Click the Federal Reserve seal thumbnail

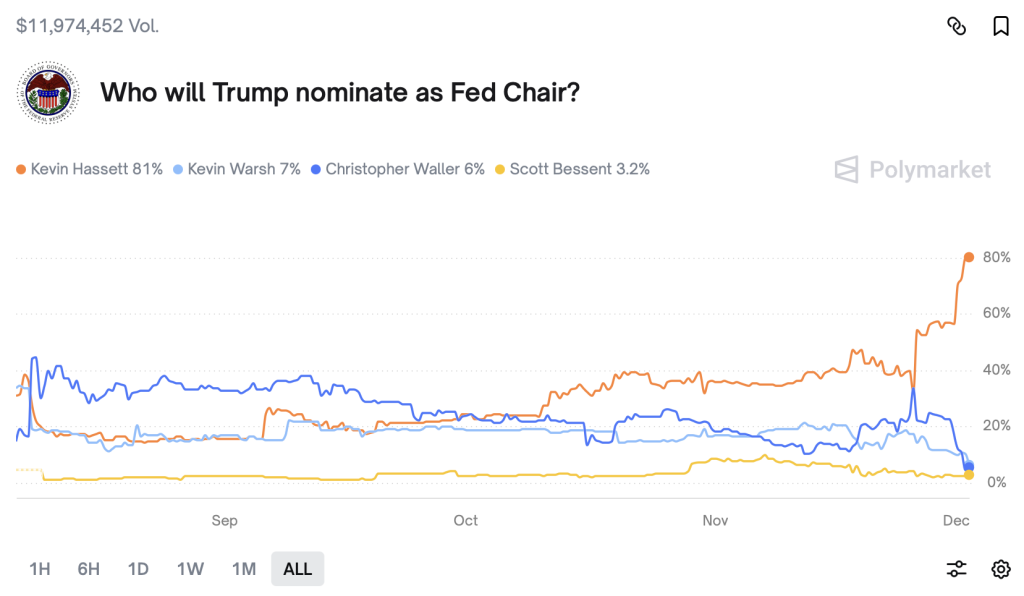point(47,93)
